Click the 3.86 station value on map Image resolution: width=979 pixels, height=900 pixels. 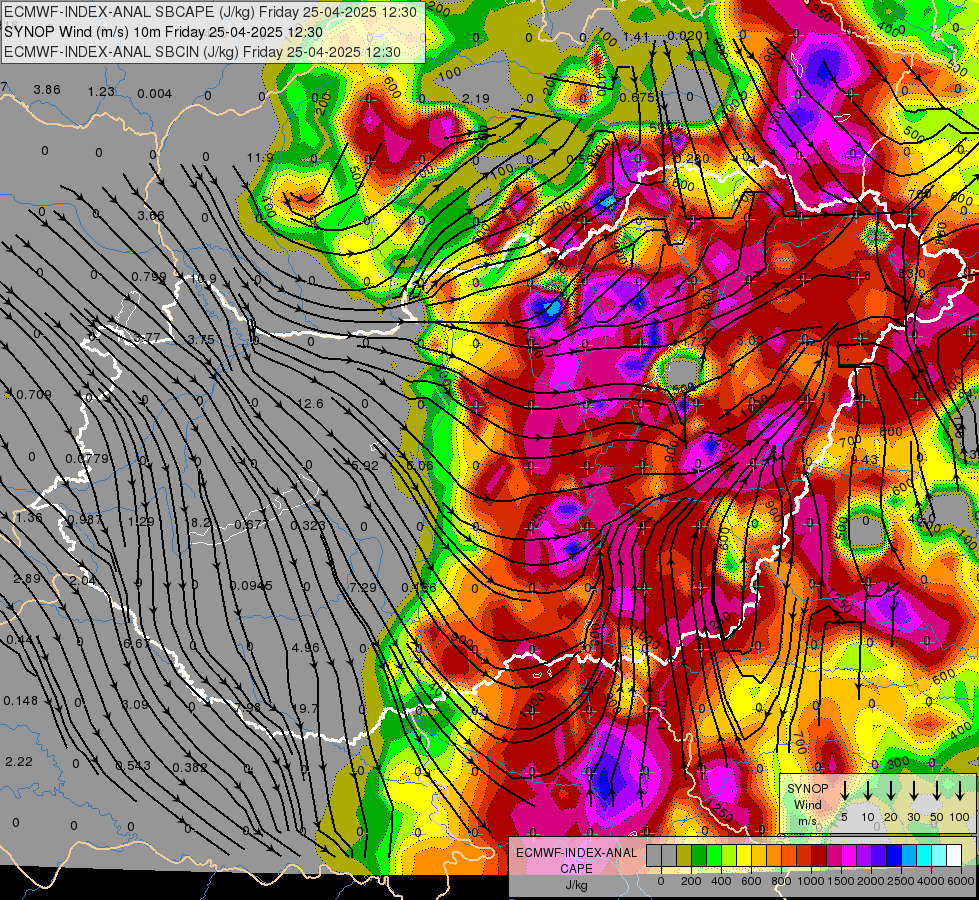tap(47, 90)
